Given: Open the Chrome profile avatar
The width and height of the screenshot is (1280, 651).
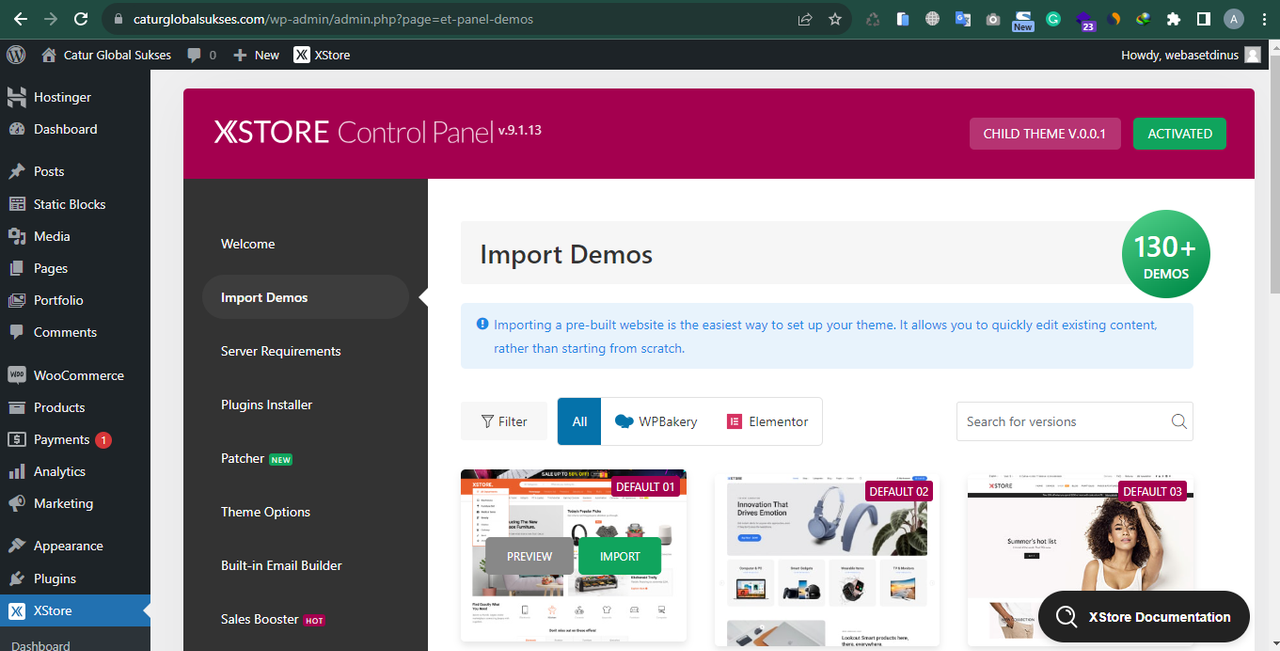Looking at the screenshot, I should (1234, 19).
